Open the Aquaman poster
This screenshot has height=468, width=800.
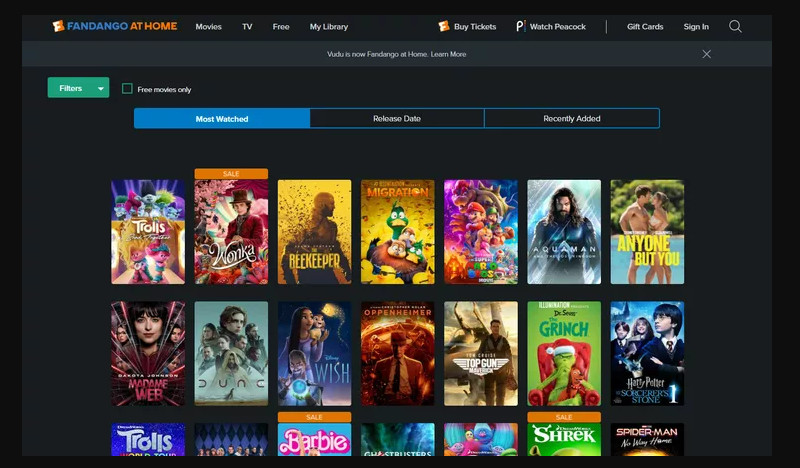564,232
